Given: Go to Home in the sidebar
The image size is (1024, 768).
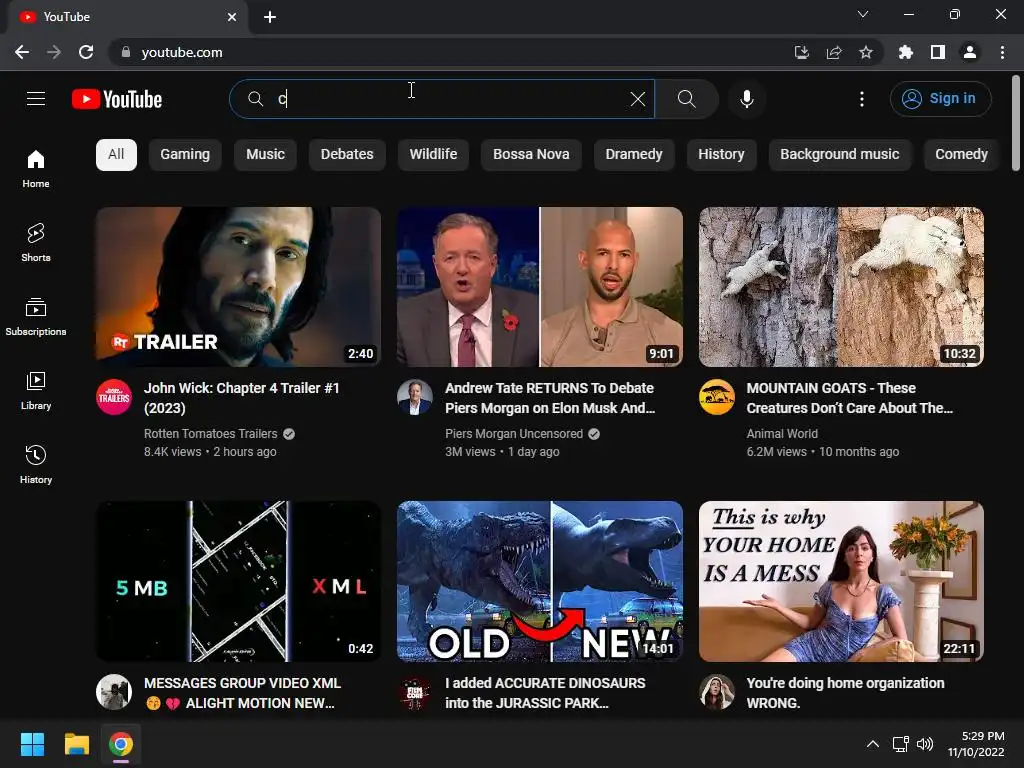Looking at the screenshot, I should (x=36, y=168).
